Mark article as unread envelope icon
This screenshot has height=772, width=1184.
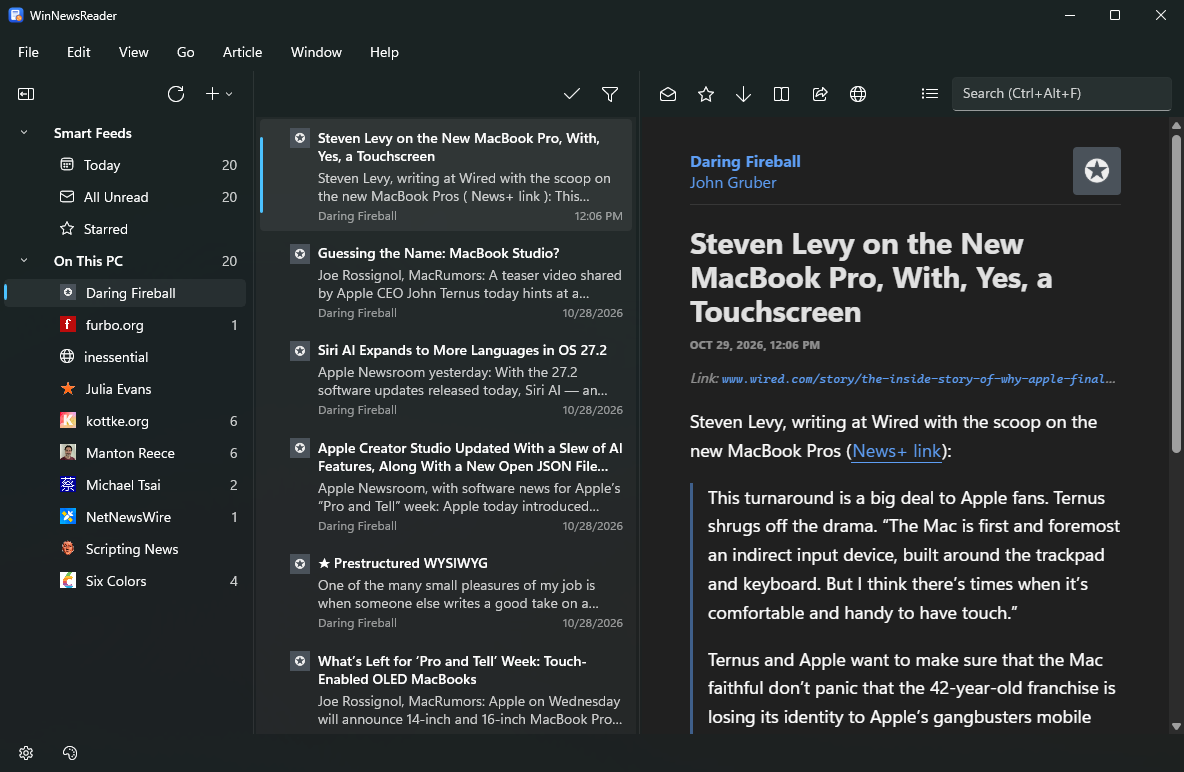[x=668, y=94]
